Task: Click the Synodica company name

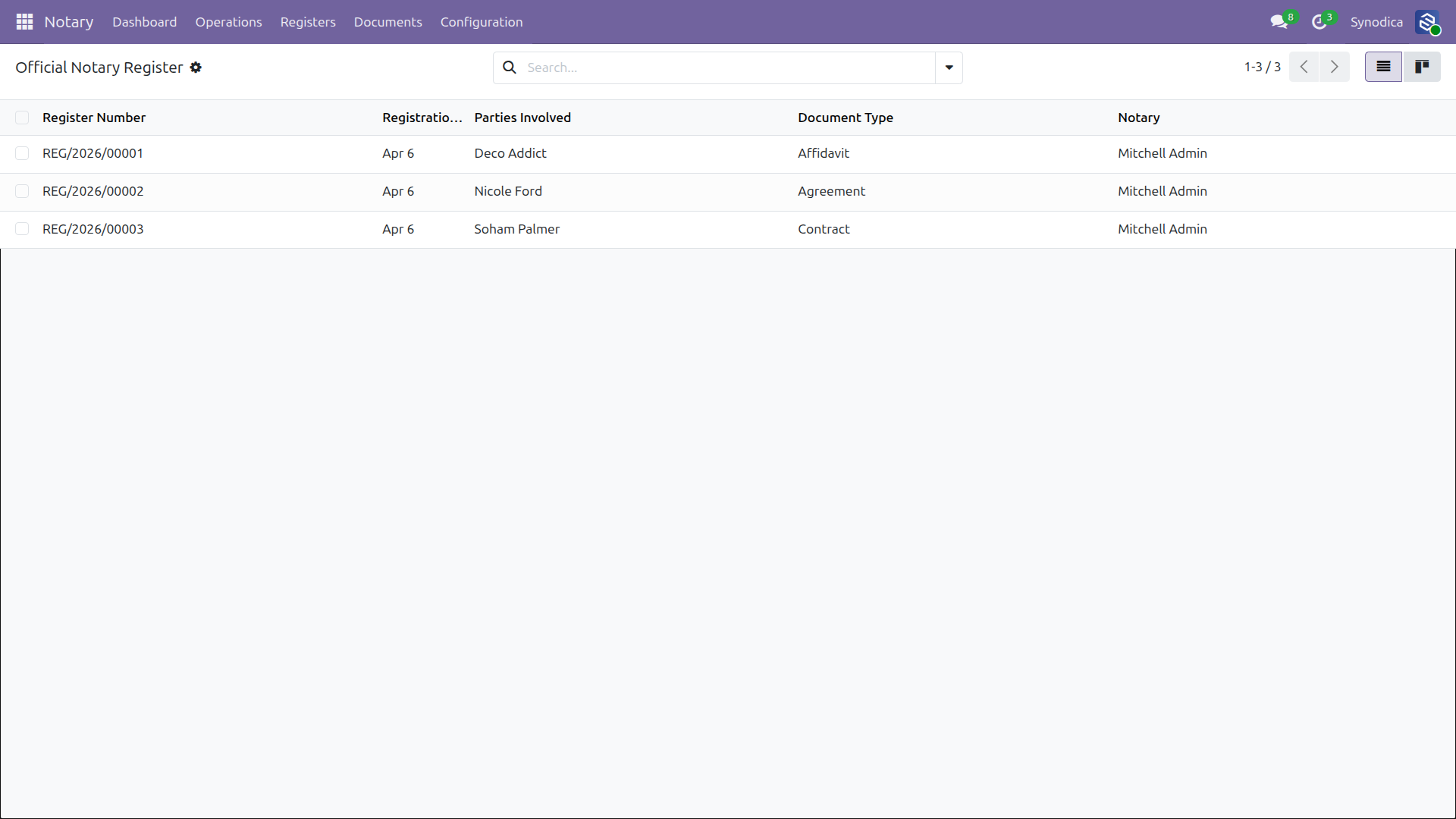Action: pyautogui.click(x=1376, y=22)
